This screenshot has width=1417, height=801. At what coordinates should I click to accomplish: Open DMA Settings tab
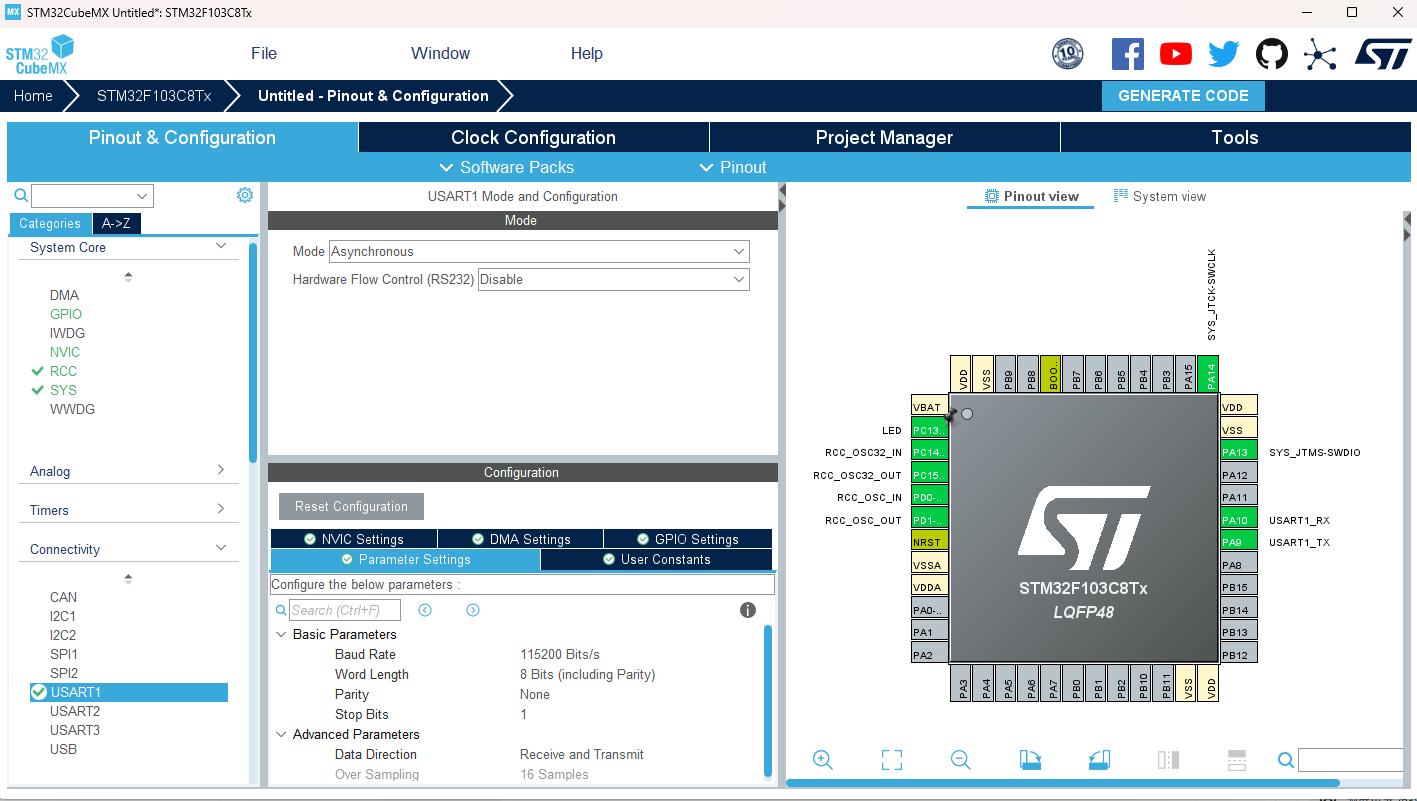click(x=520, y=539)
